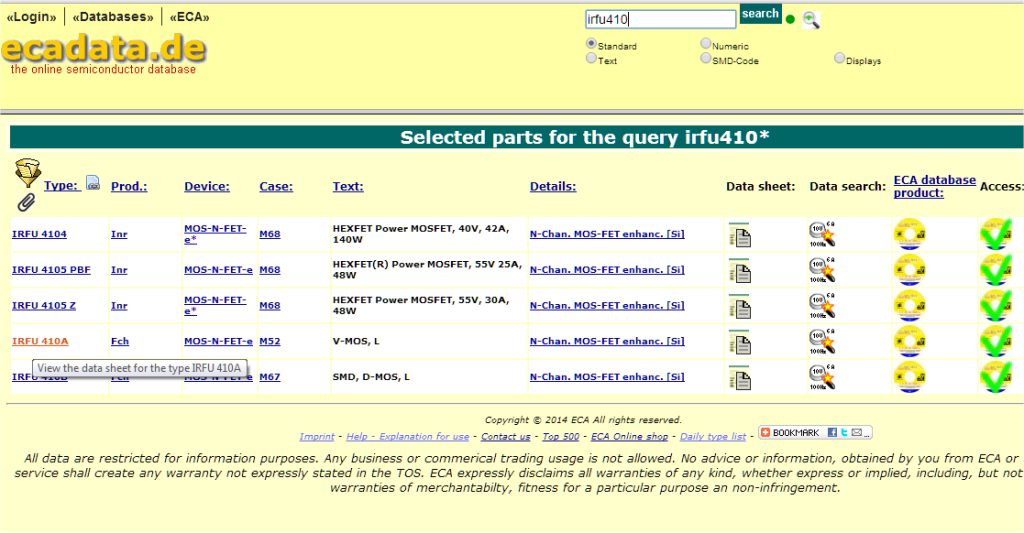Click the ECA database CD icon for IRFU 4104

[x=910, y=234]
